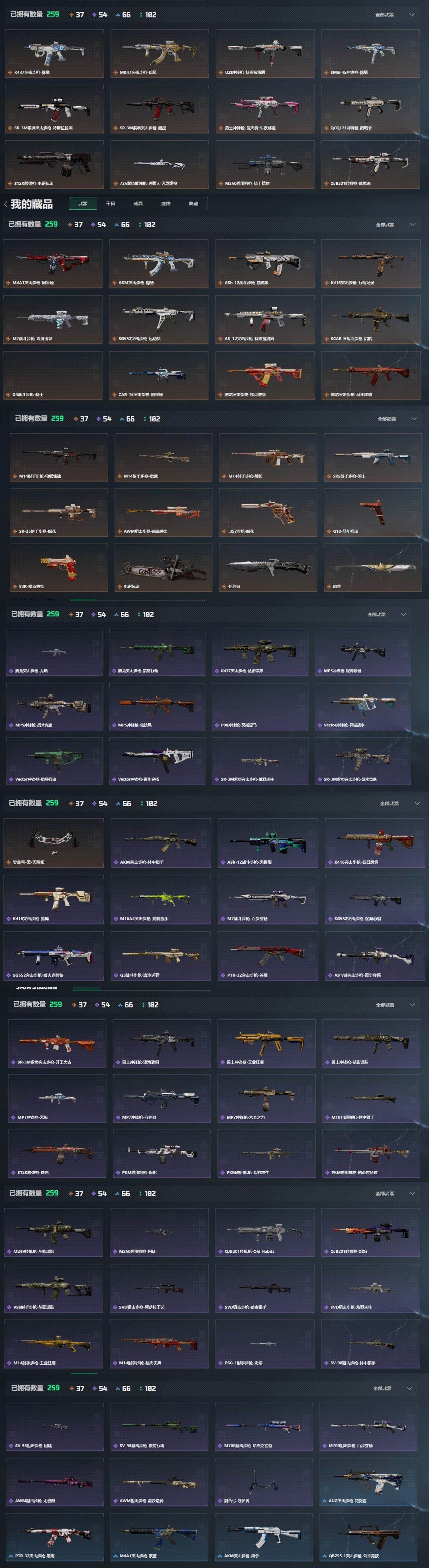Screen dimensions: 429x1568
Task: Select the 电锯惊魂 chainsaw melee skin
Action: [163, 567]
